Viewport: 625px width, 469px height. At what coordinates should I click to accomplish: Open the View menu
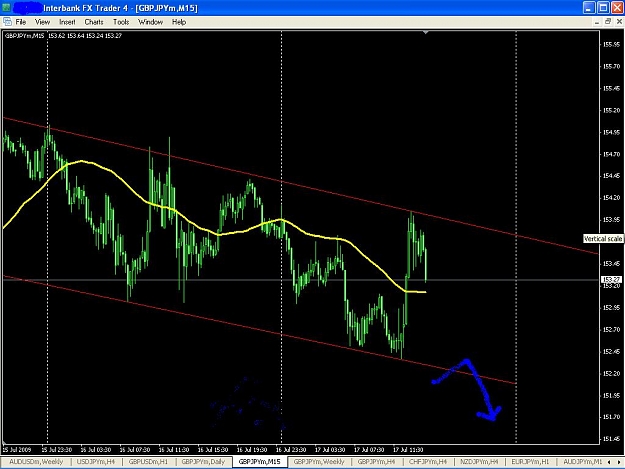[x=42, y=22]
